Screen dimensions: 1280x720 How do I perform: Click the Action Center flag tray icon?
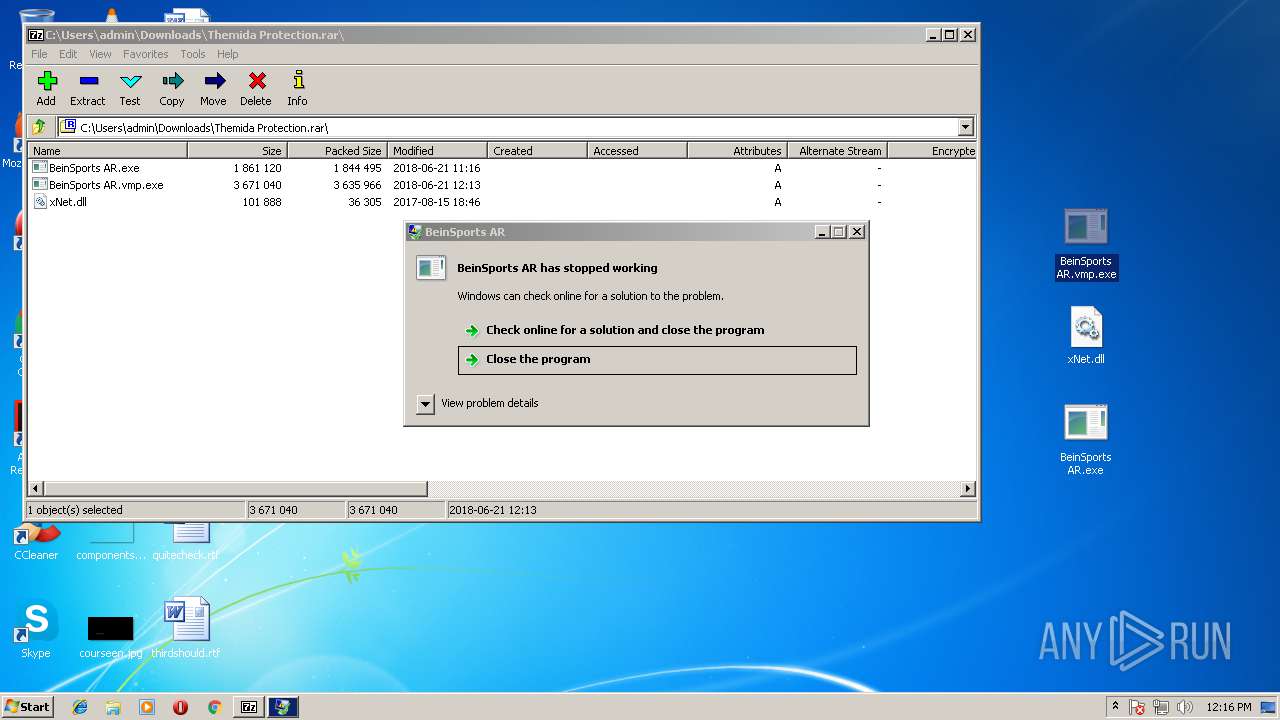click(x=1137, y=707)
